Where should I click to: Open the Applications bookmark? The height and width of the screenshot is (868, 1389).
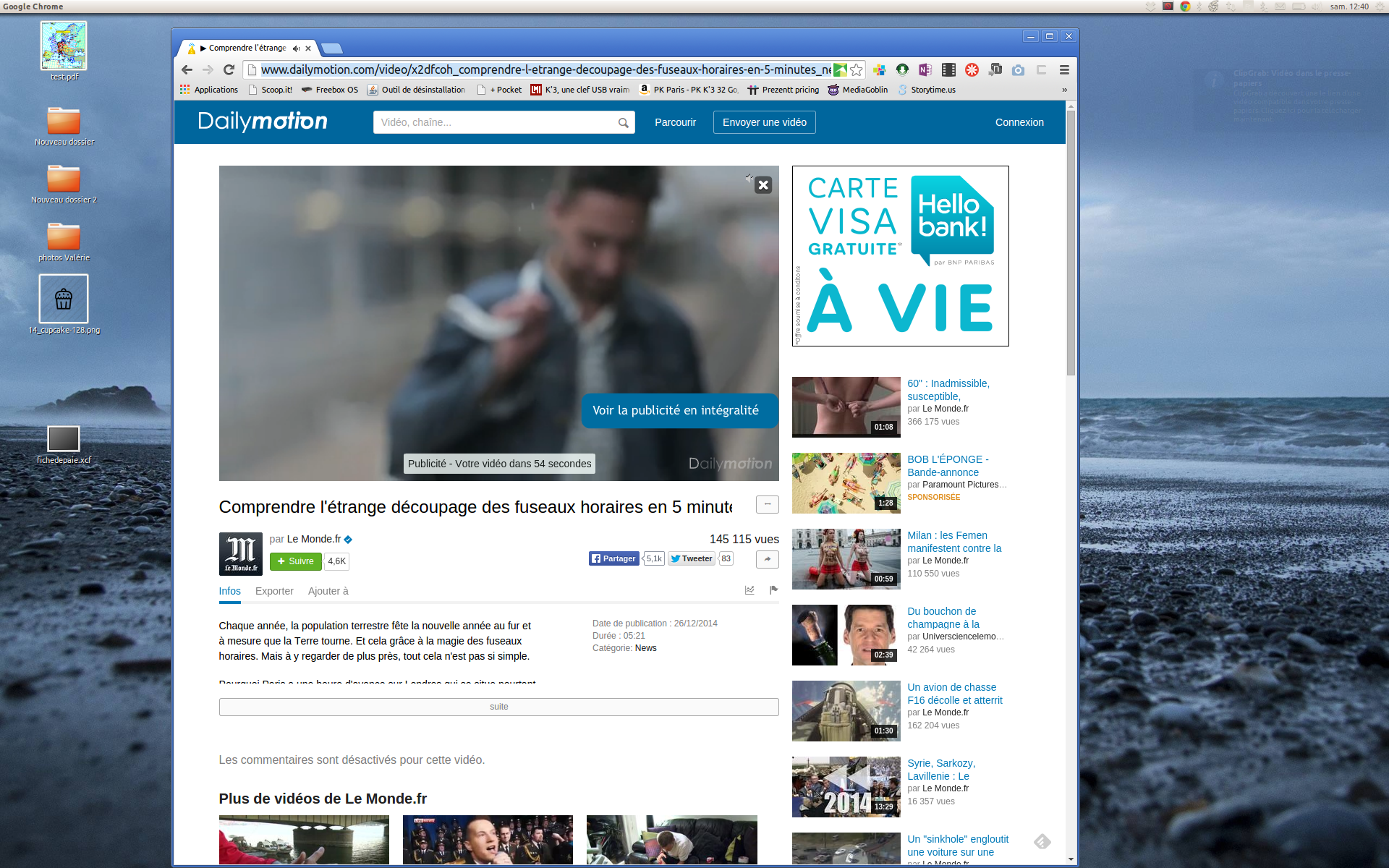[209, 90]
